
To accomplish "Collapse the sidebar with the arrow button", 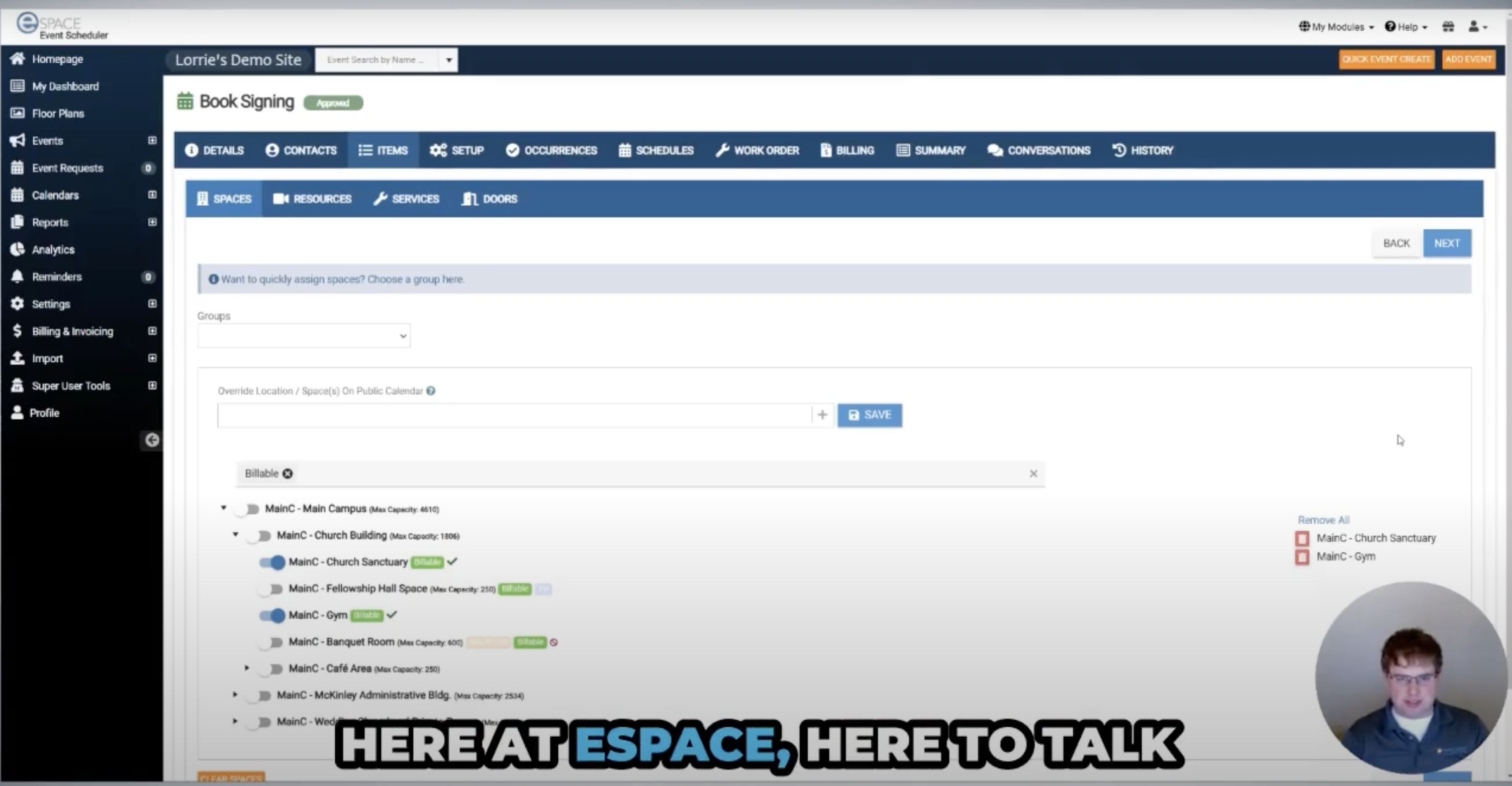I will click(152, 440).
